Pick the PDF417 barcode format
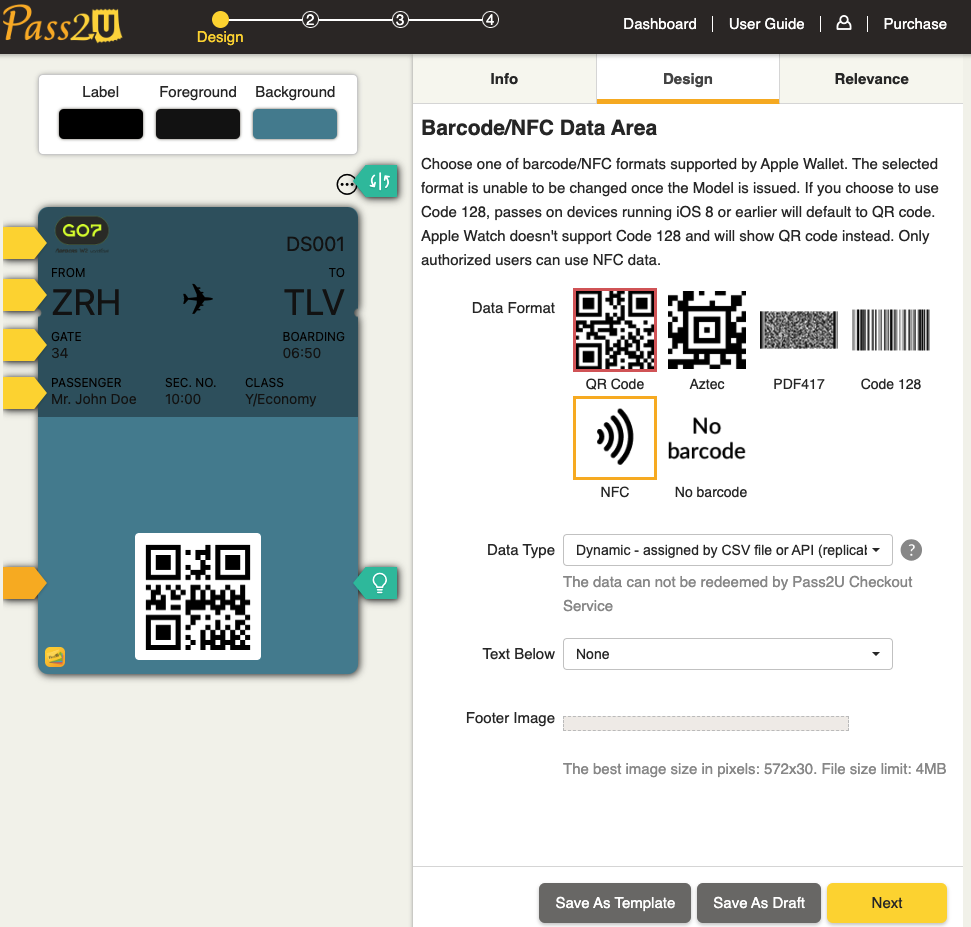The height and width of the screenshot is (927, 971). [798, 329]
